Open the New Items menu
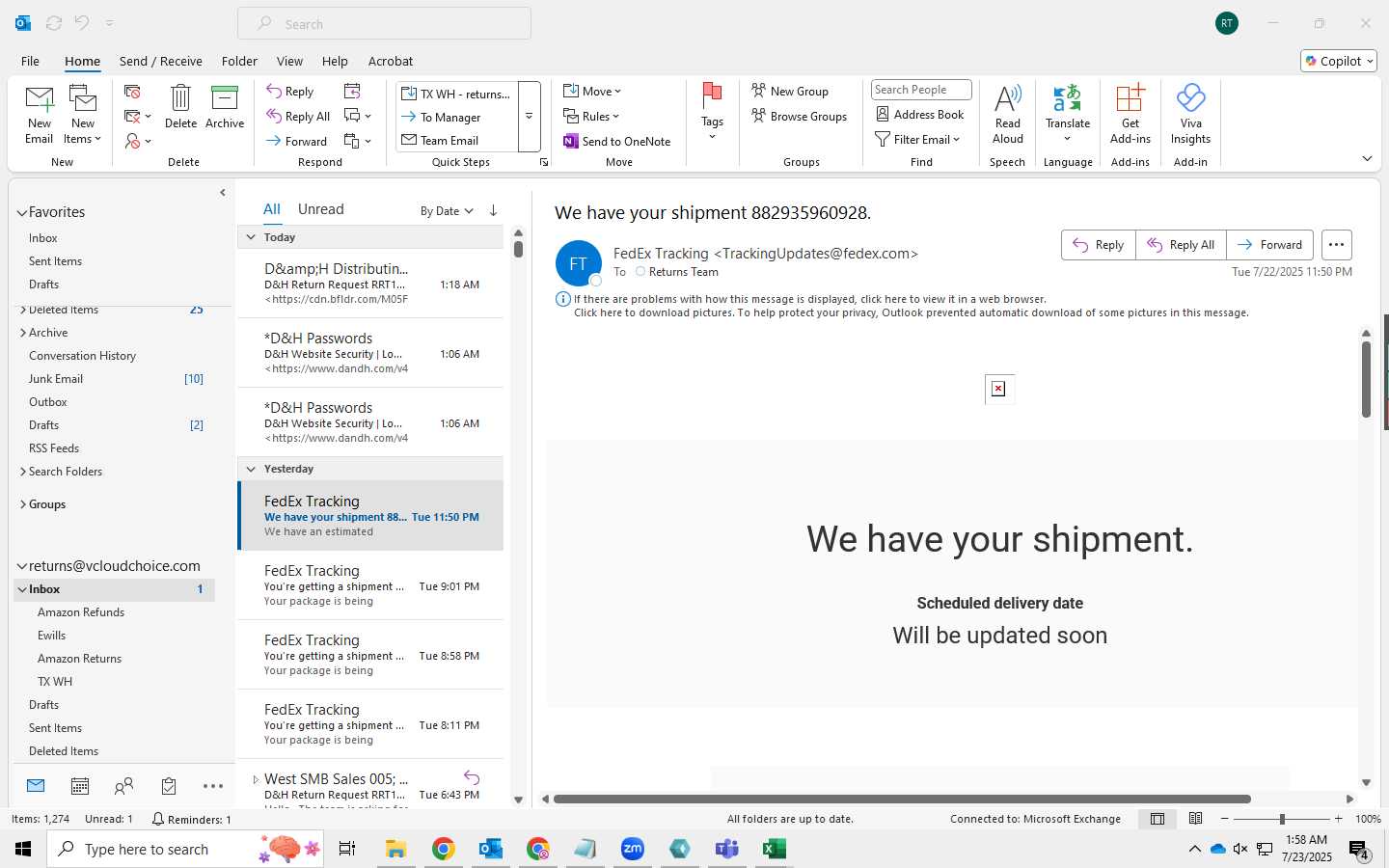The height and width of the screenshot is (868, 1389). pyautogui.click(x=83, y=114)
